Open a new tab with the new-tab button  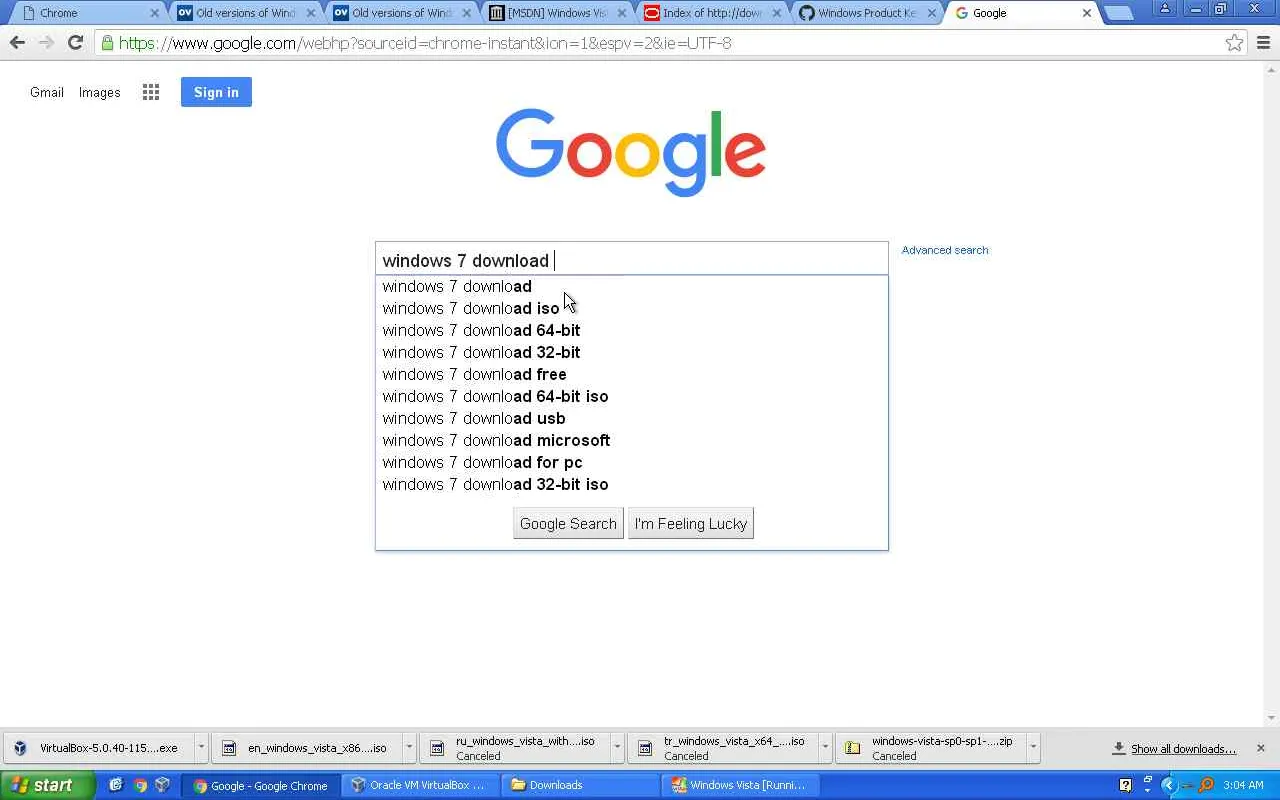1118,13
